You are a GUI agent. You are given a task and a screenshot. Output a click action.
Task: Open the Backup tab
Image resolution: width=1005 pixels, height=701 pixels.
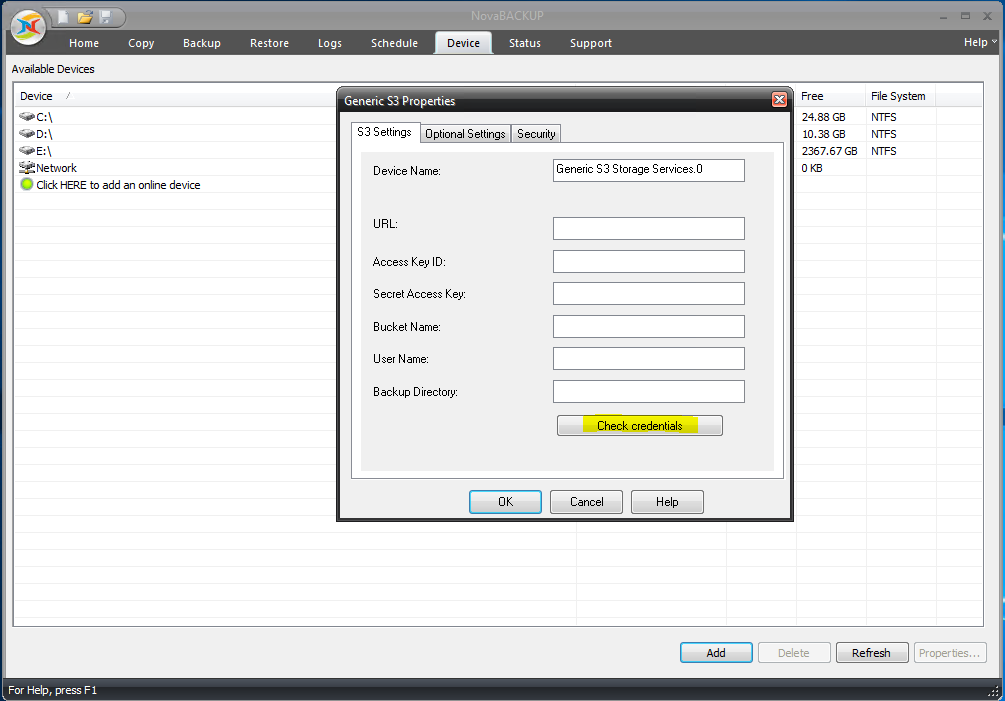point(202,43)
